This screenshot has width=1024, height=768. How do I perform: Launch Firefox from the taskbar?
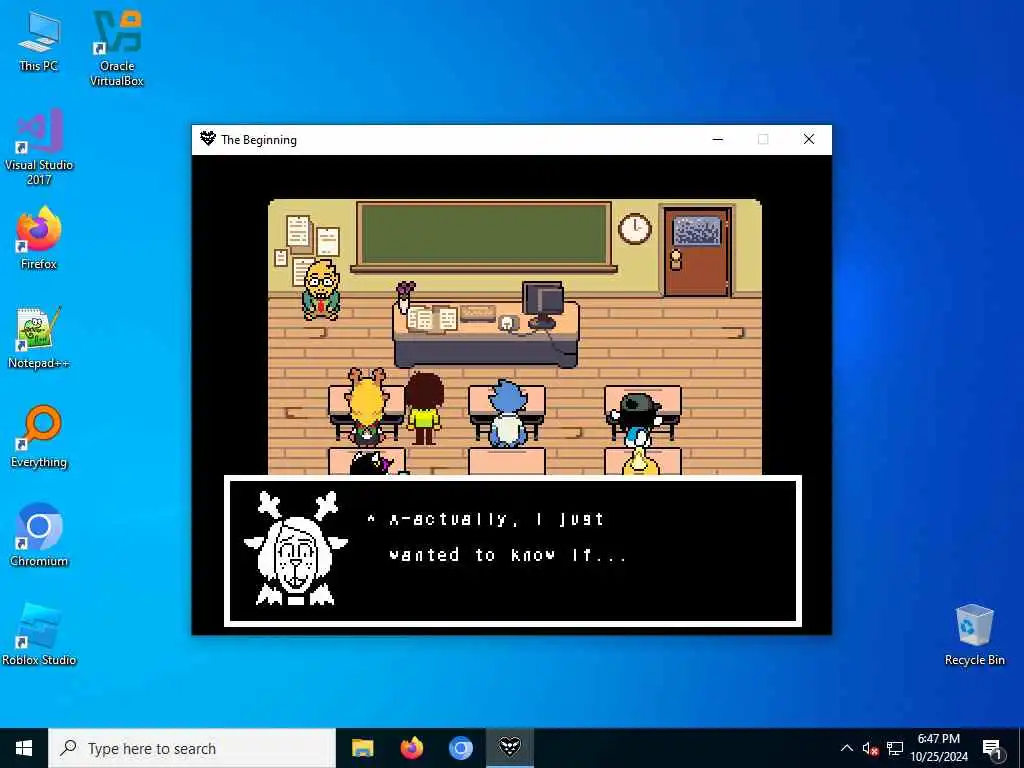click(411, 748)
